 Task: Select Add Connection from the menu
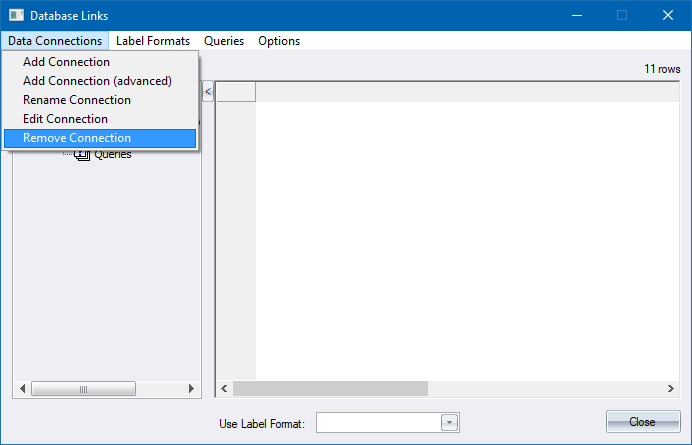(66, 62)
